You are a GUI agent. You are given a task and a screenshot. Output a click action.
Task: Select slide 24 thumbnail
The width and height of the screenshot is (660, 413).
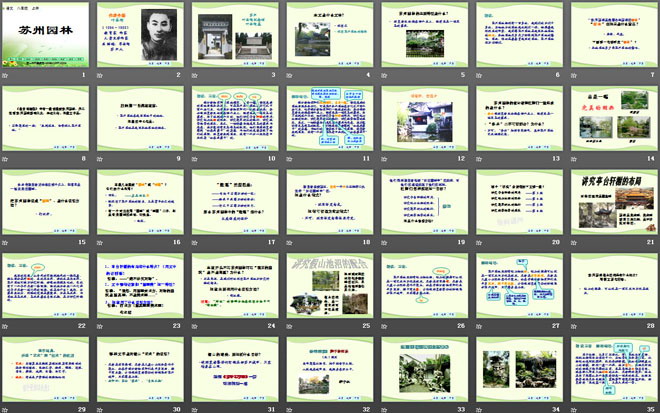(235, 285)
